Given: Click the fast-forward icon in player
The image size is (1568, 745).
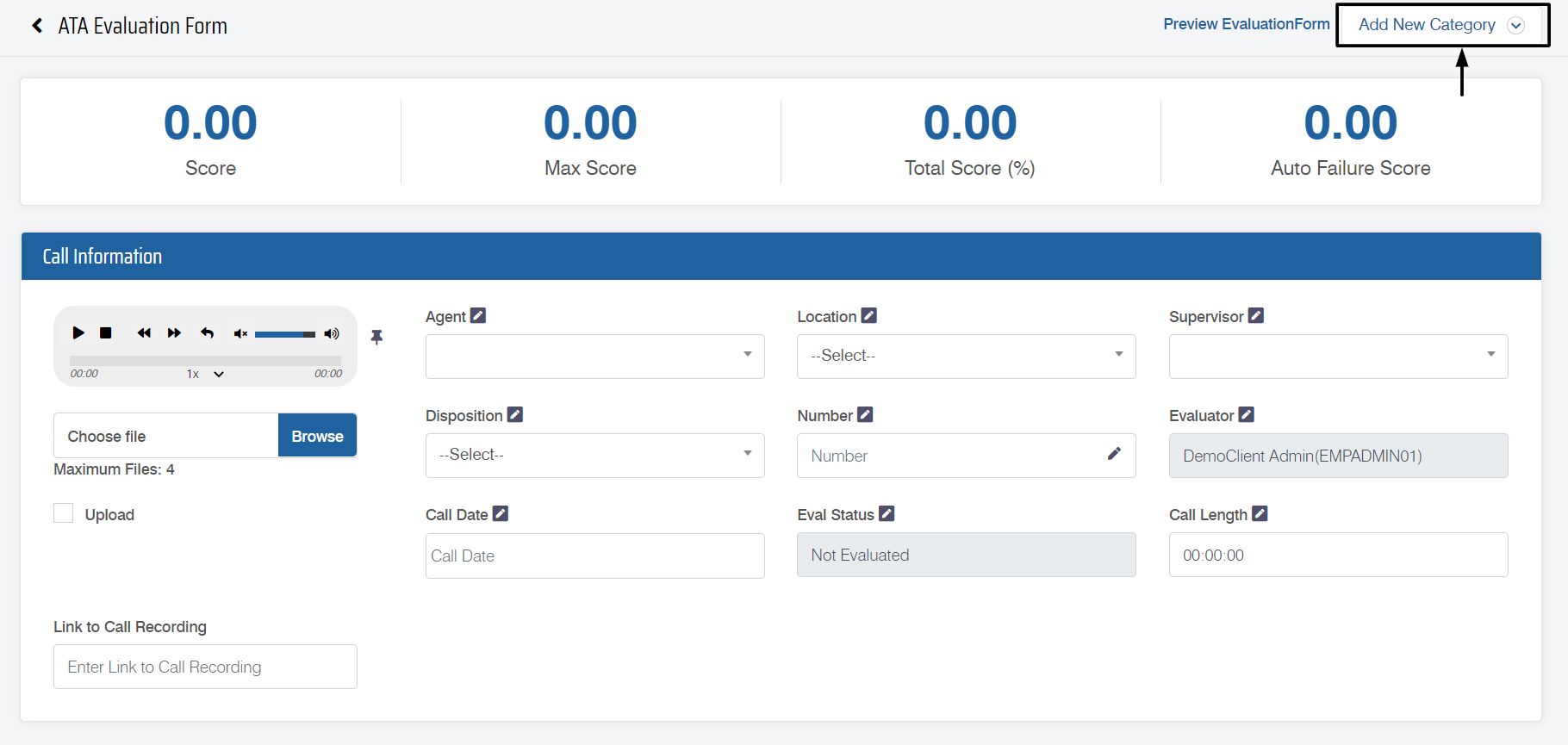Looking at the screenshot, I should (x=174, y=333).
